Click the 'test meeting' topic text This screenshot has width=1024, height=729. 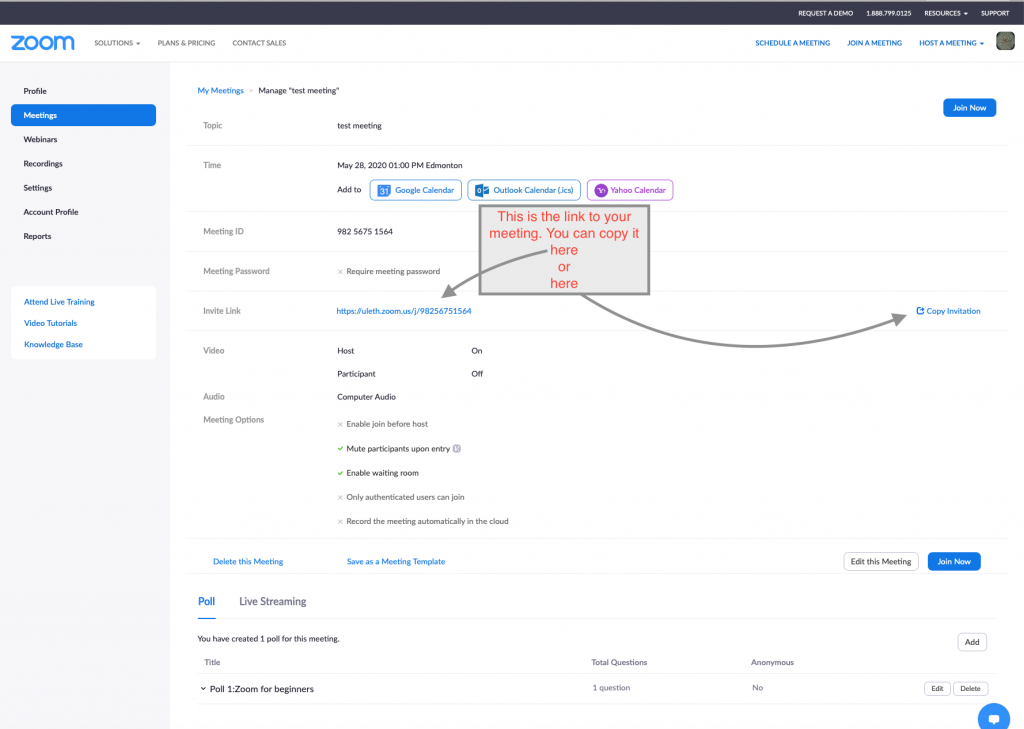click(x=359, y=125)
